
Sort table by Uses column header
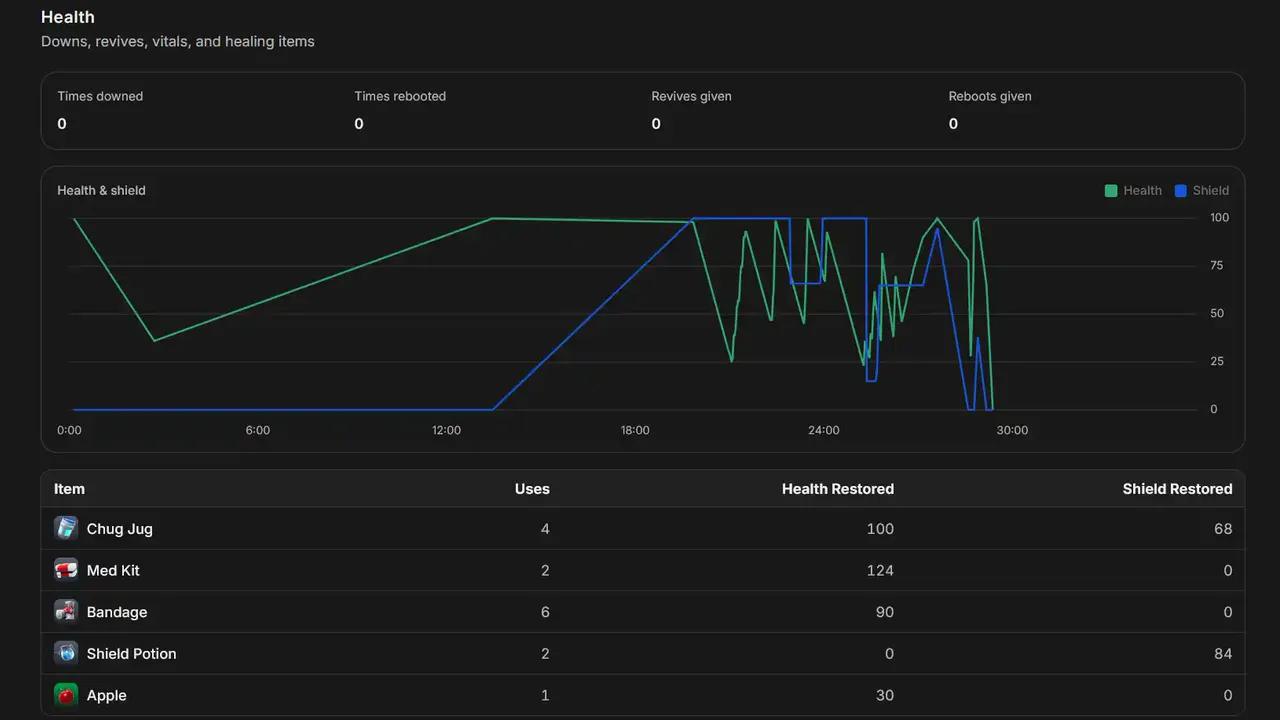[x=532, y=489]
